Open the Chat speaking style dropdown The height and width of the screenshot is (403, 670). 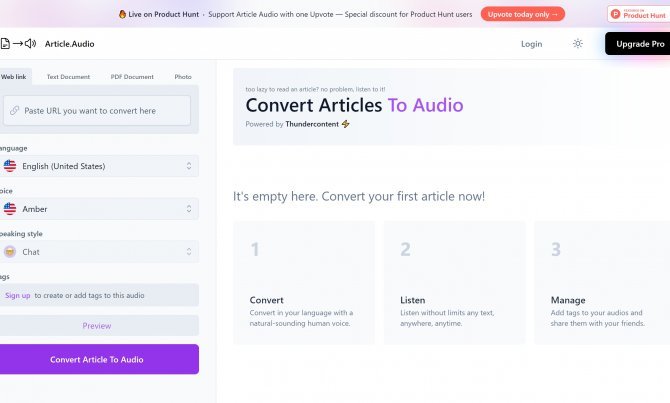(x=99, y=252)
